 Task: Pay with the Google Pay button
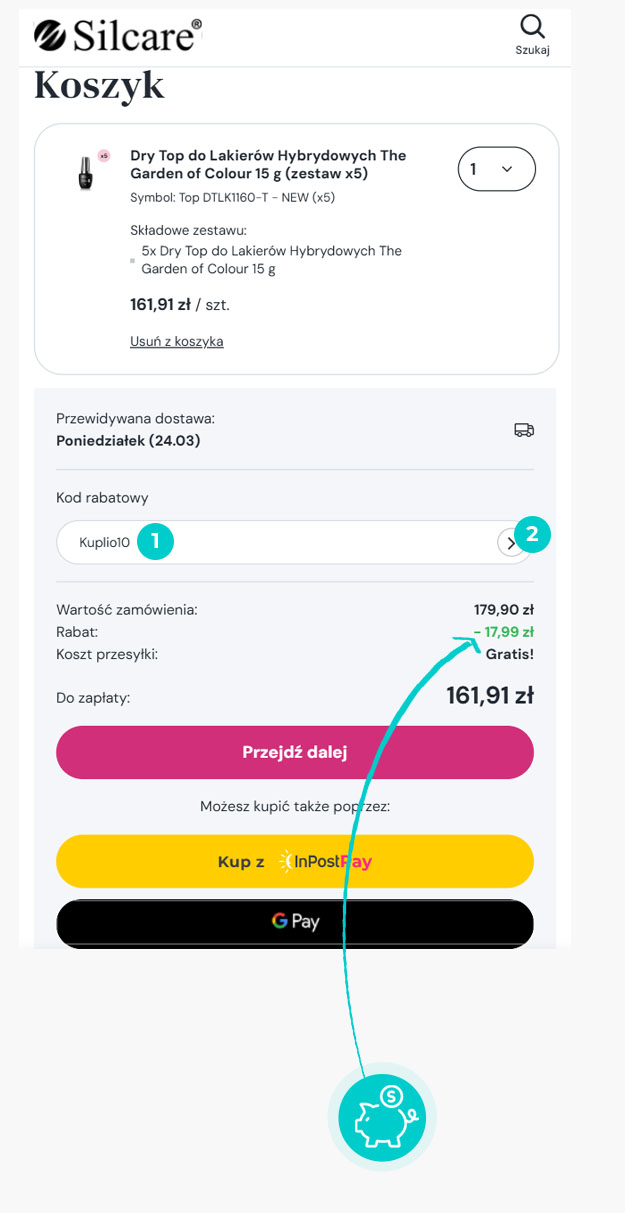pyautogui.click(x=295, y=922)
